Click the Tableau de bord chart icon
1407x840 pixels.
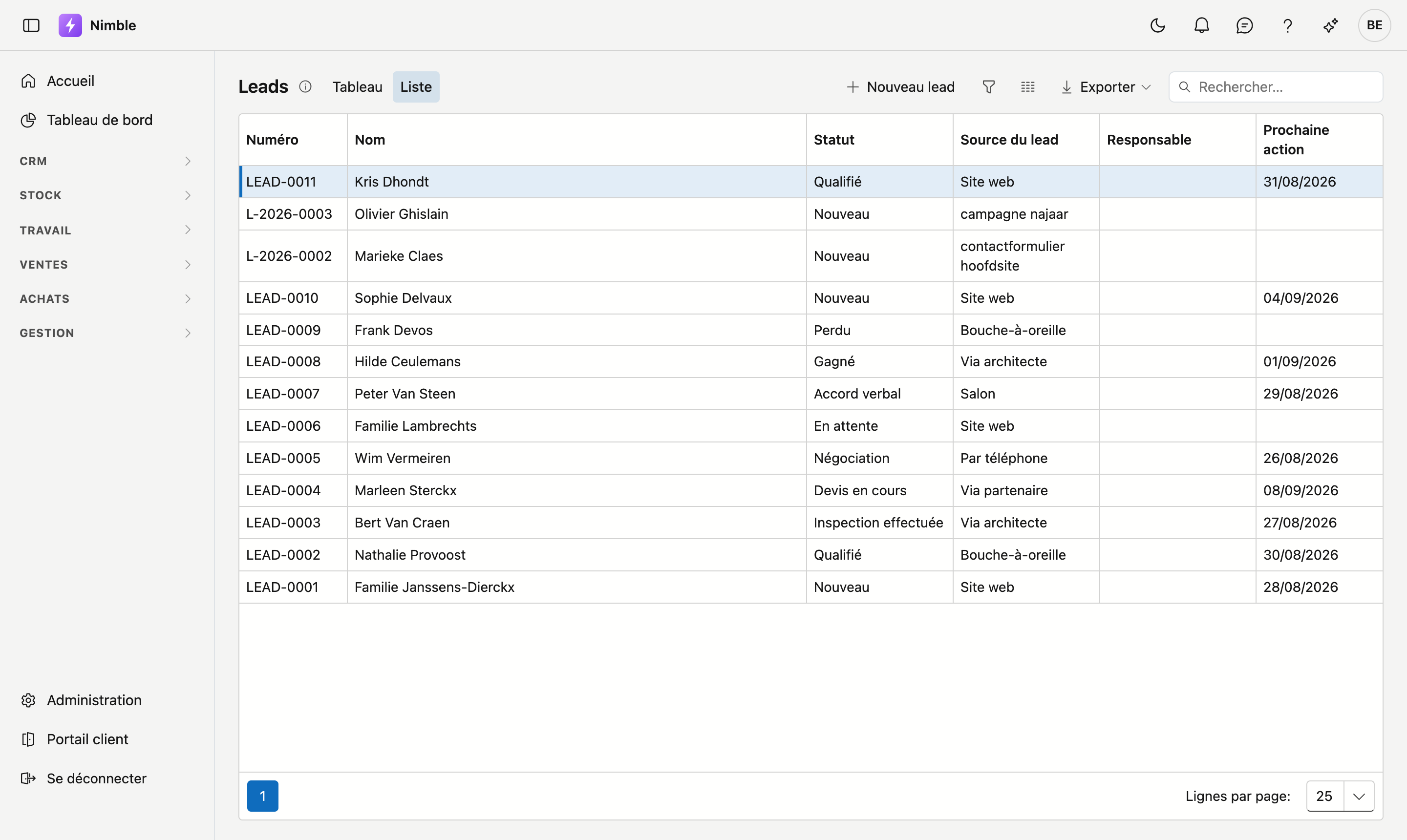(28, 120)
